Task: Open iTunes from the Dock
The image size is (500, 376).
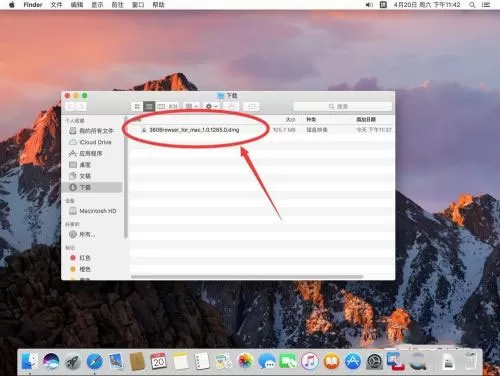Action: (310, 361)
